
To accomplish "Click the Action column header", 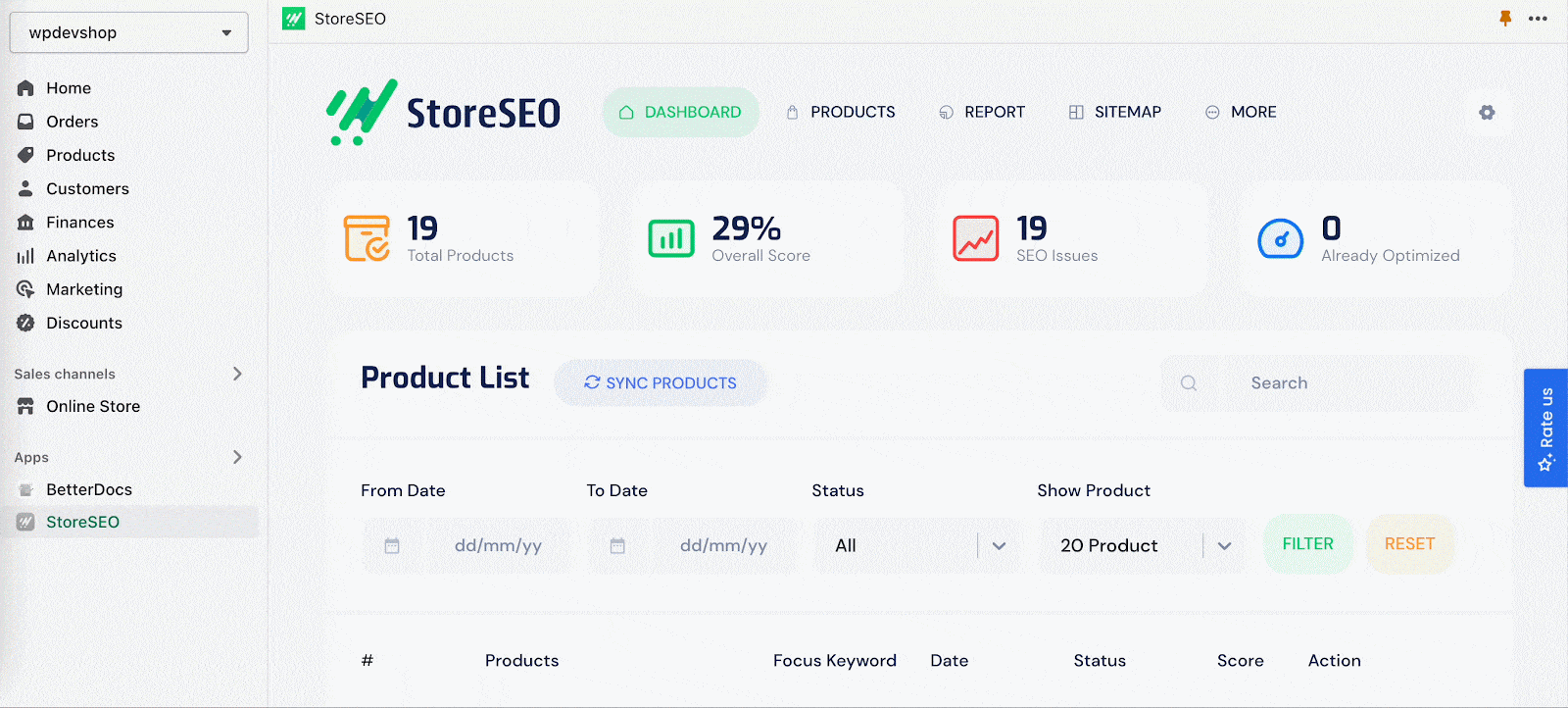I will pos(1335,661).
